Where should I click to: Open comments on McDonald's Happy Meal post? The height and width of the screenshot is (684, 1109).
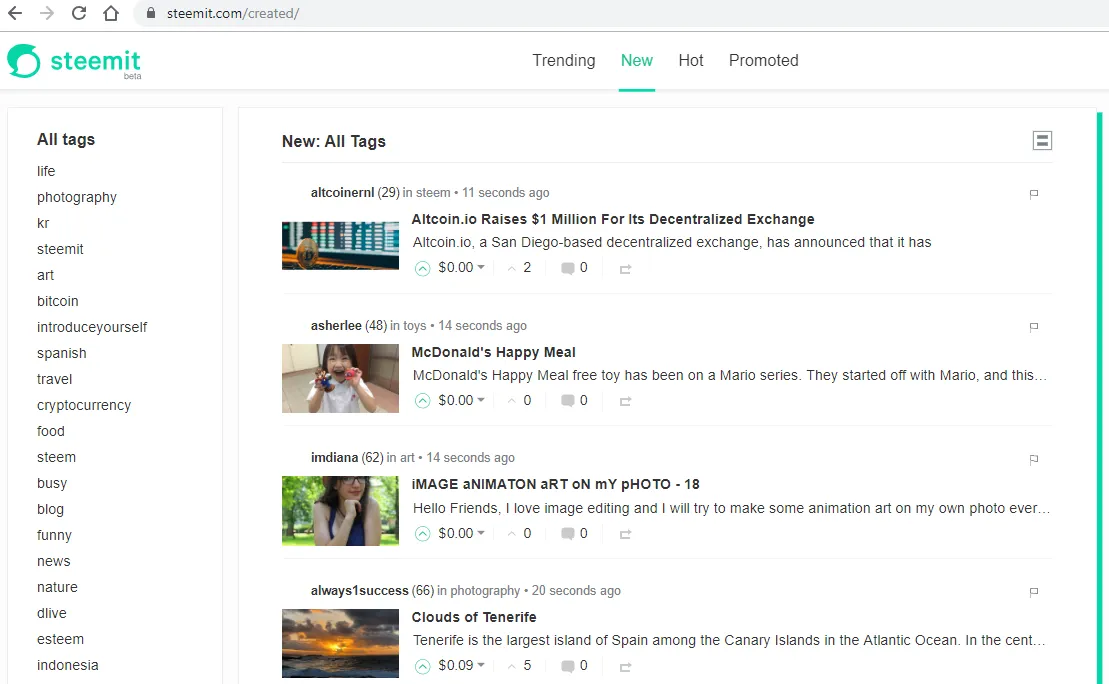click(x=574, y=401)
